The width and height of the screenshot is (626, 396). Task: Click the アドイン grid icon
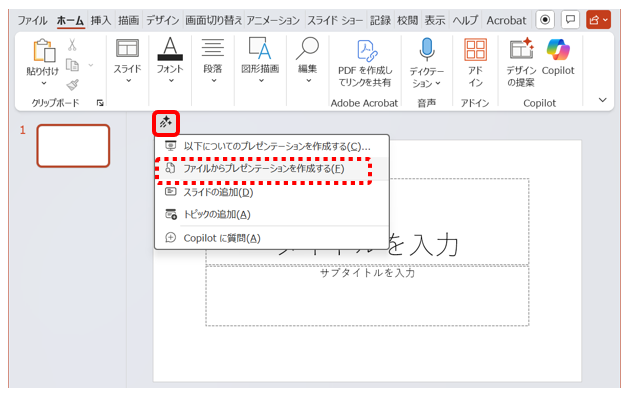475,50
